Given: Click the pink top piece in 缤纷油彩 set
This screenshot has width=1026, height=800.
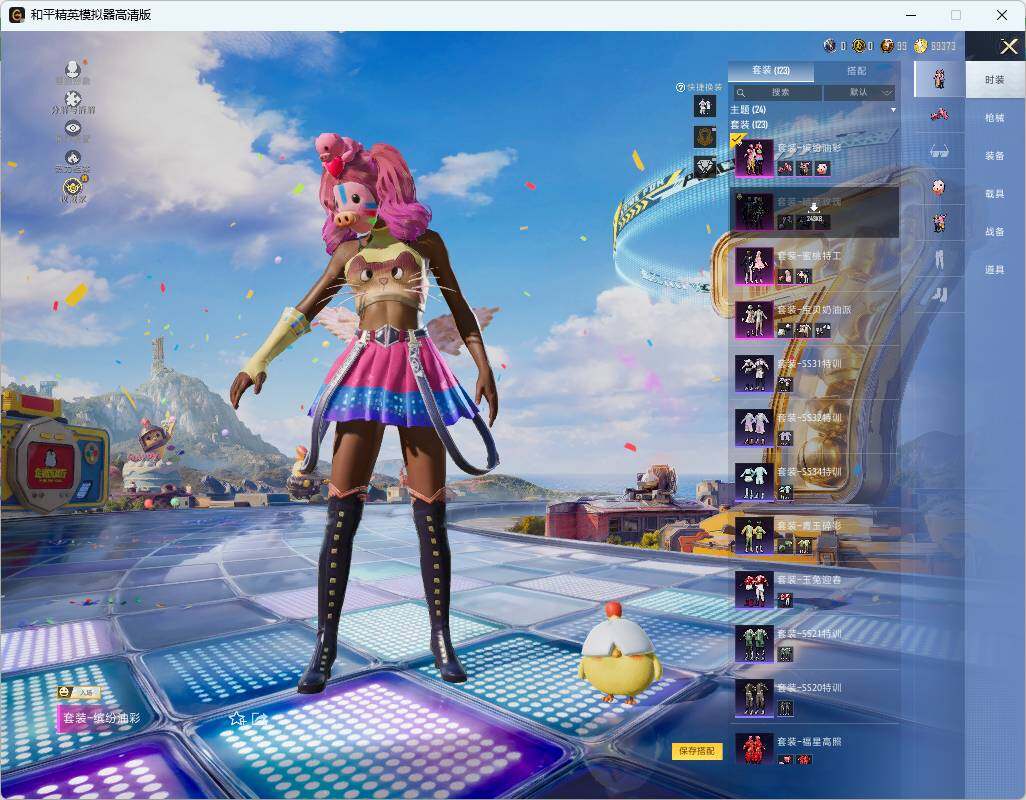Looking at the screenshot, I should click(x=785, y=169).
